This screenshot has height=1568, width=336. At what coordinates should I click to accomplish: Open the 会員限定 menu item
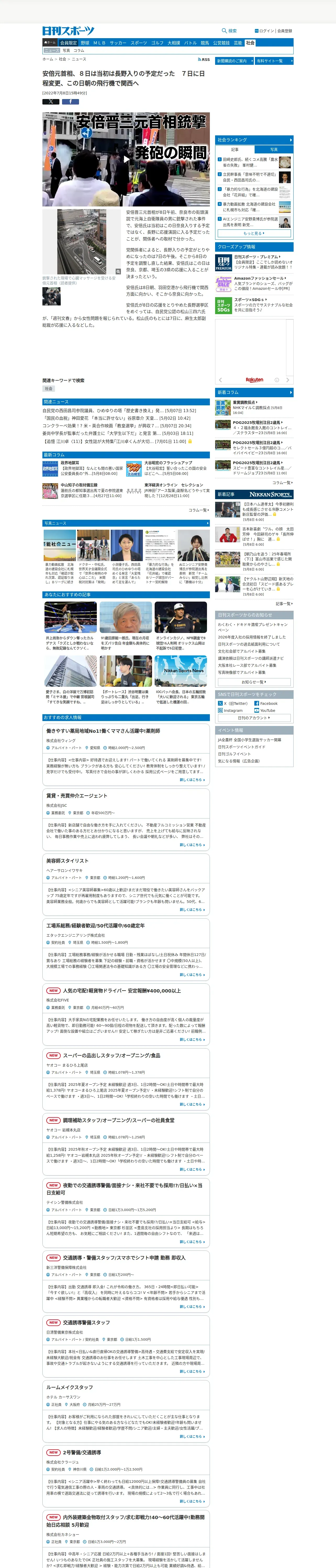[68, 43]
